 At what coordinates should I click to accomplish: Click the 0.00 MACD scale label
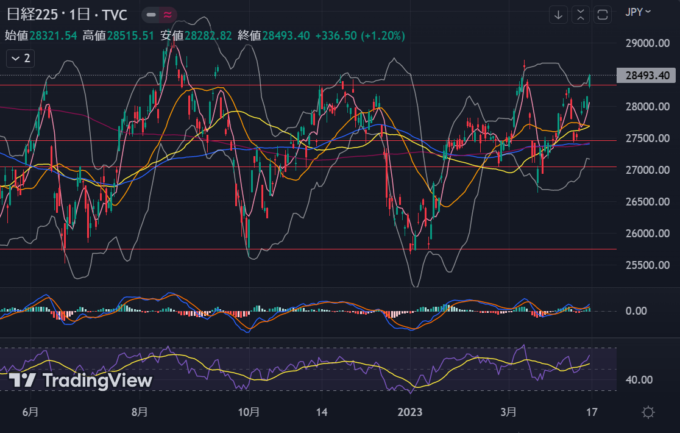coord(638,311)
